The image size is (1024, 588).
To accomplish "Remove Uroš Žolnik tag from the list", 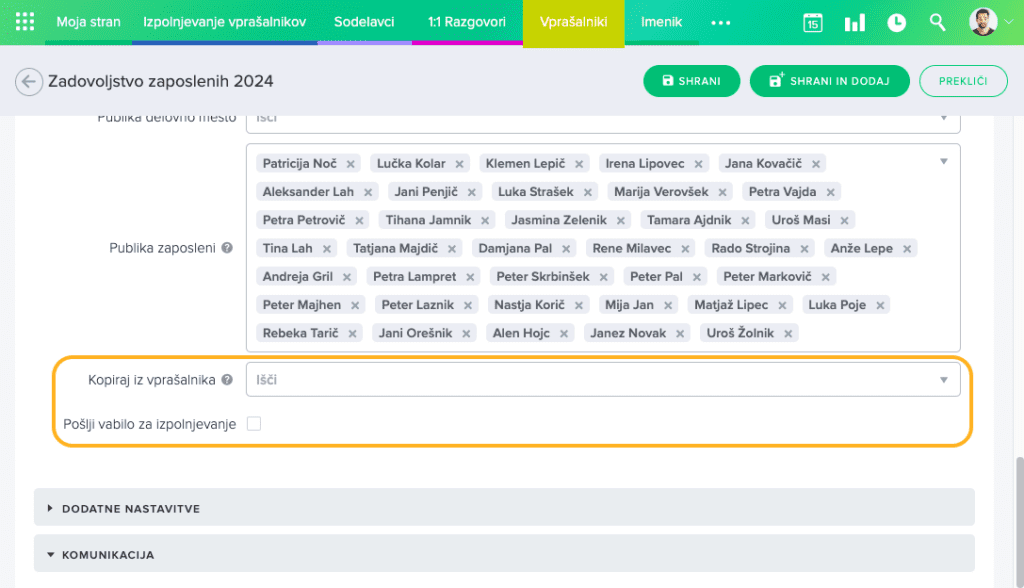I will pos(789,334).
